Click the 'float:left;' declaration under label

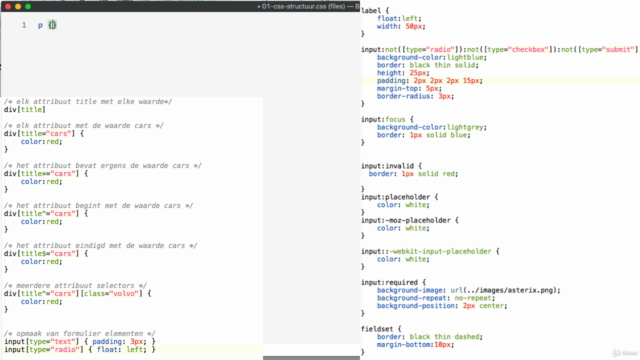(399, 18)
